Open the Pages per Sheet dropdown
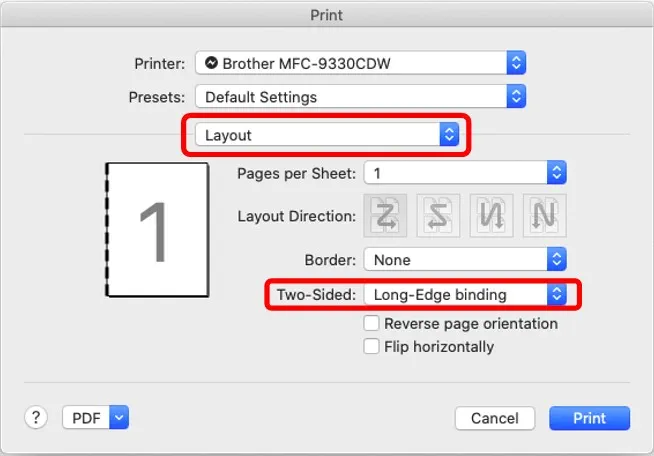This screenshot has height=456, width=654. pyautogui.click(x=465, y=173)
